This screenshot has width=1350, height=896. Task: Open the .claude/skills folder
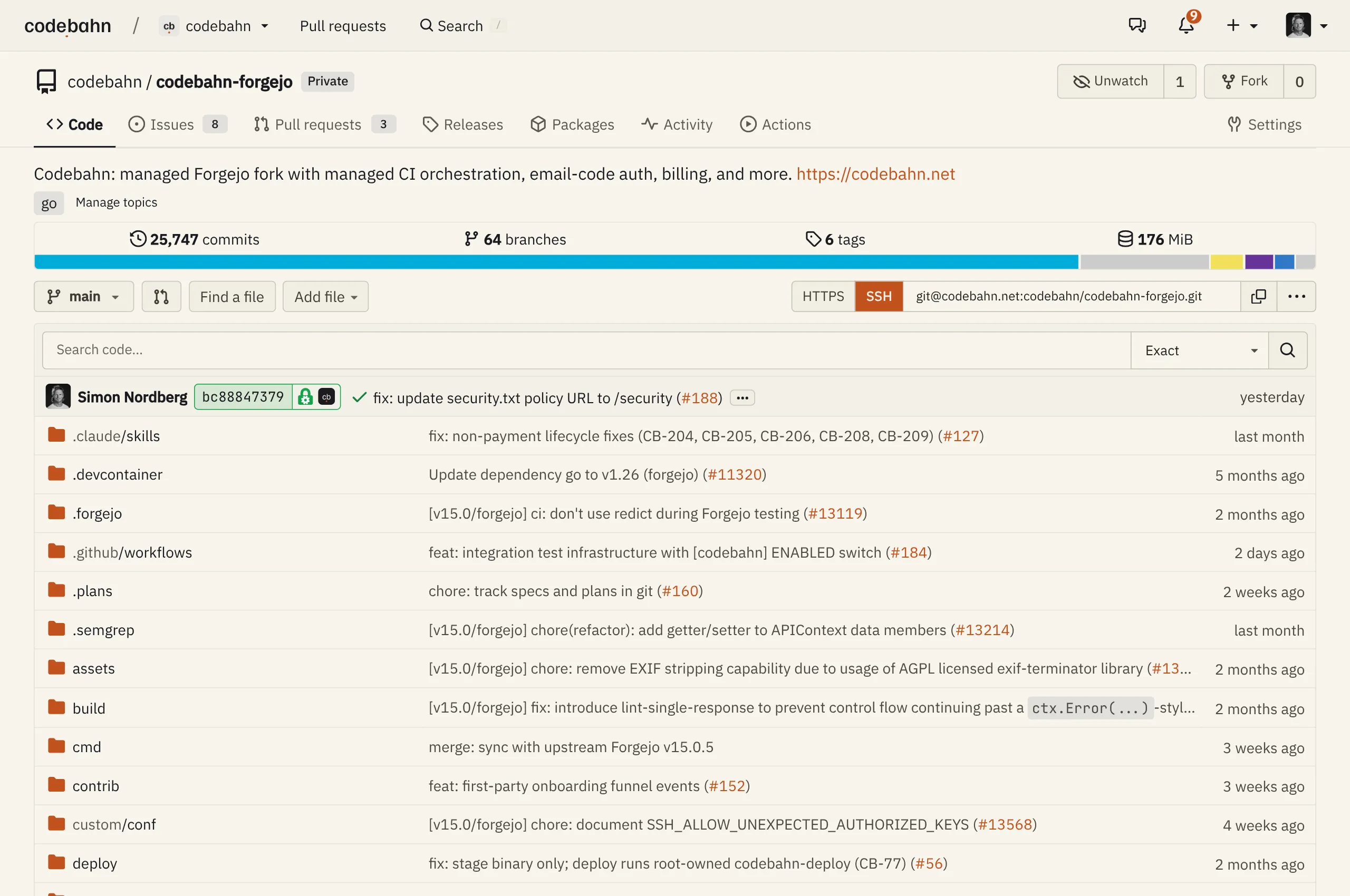[x=116, y=436]
